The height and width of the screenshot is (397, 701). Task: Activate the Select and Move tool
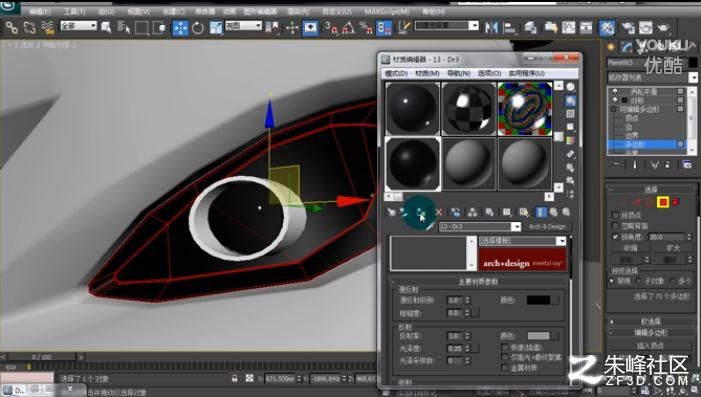tap(181, 28)
